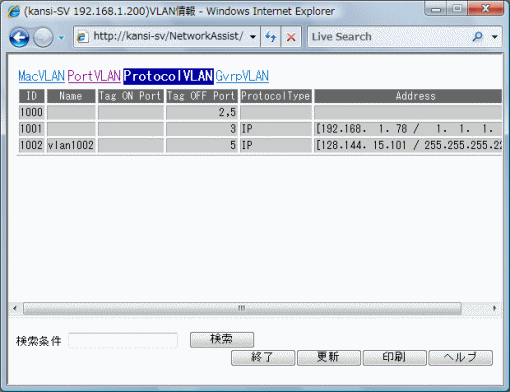The width and height of the screenshot is (510, 392).
Task: Click the address cell starting 192.168. 1. 78
Action: (x=408, y=129)
